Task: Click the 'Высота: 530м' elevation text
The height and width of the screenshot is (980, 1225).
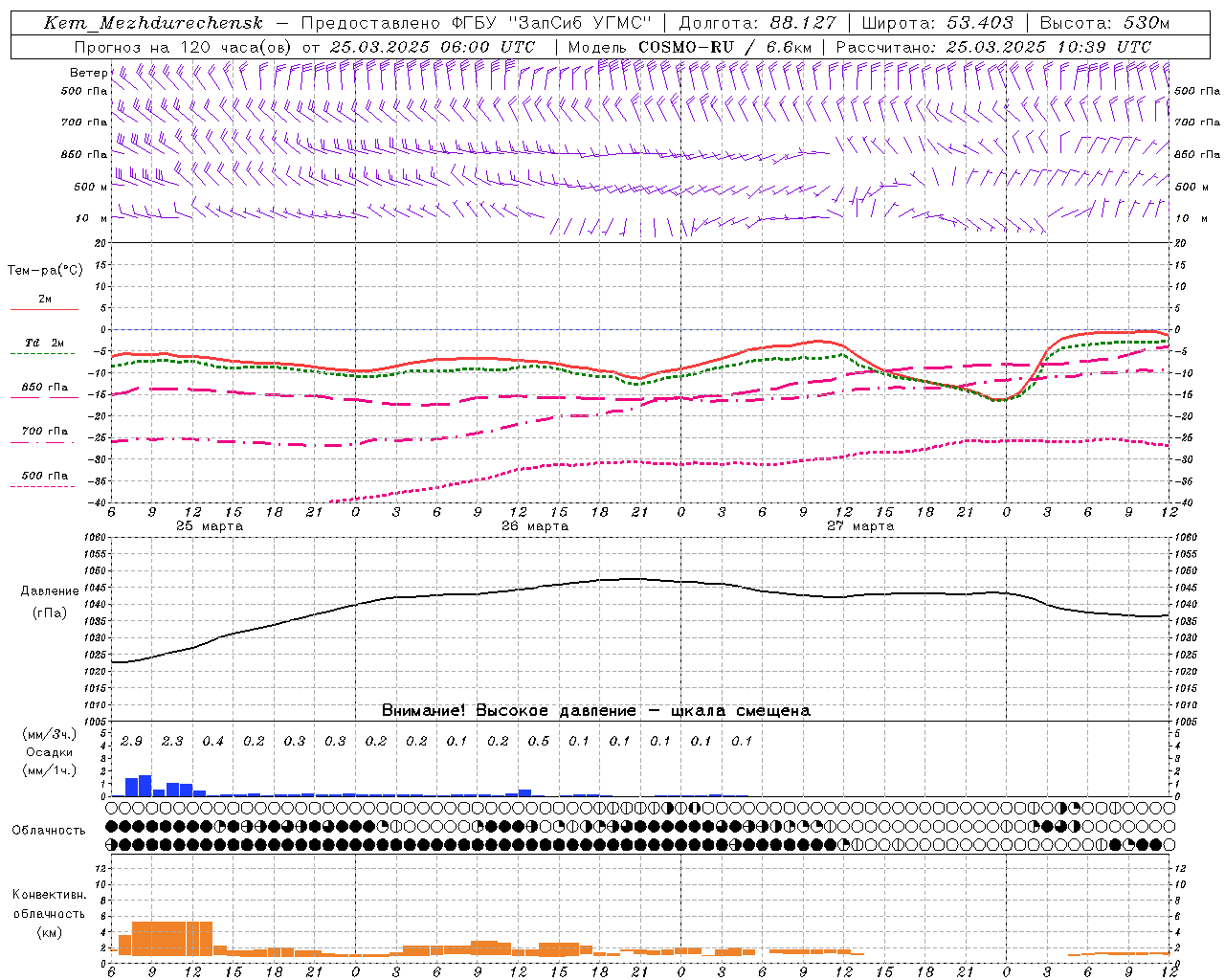Action: tap(1103, 23)
